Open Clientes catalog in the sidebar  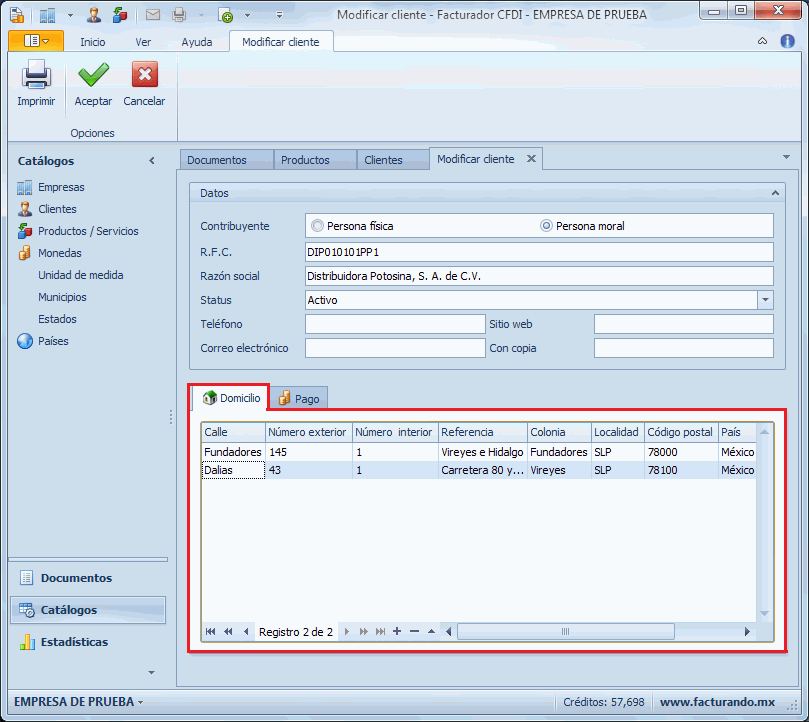click(57, 209)
